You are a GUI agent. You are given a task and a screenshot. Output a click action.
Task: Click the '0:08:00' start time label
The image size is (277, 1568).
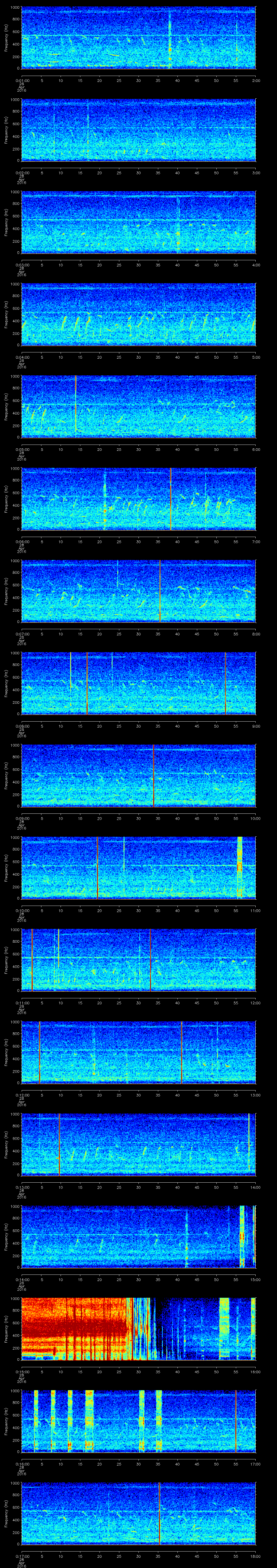22,726
